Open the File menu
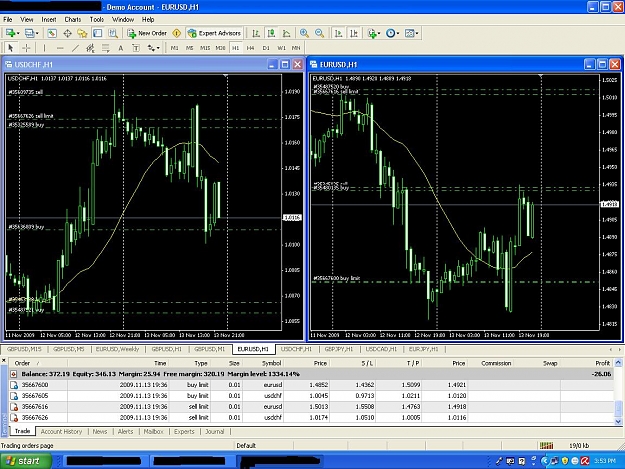The image size is (625, 469). pyautogui.click(x=8, y=20)
